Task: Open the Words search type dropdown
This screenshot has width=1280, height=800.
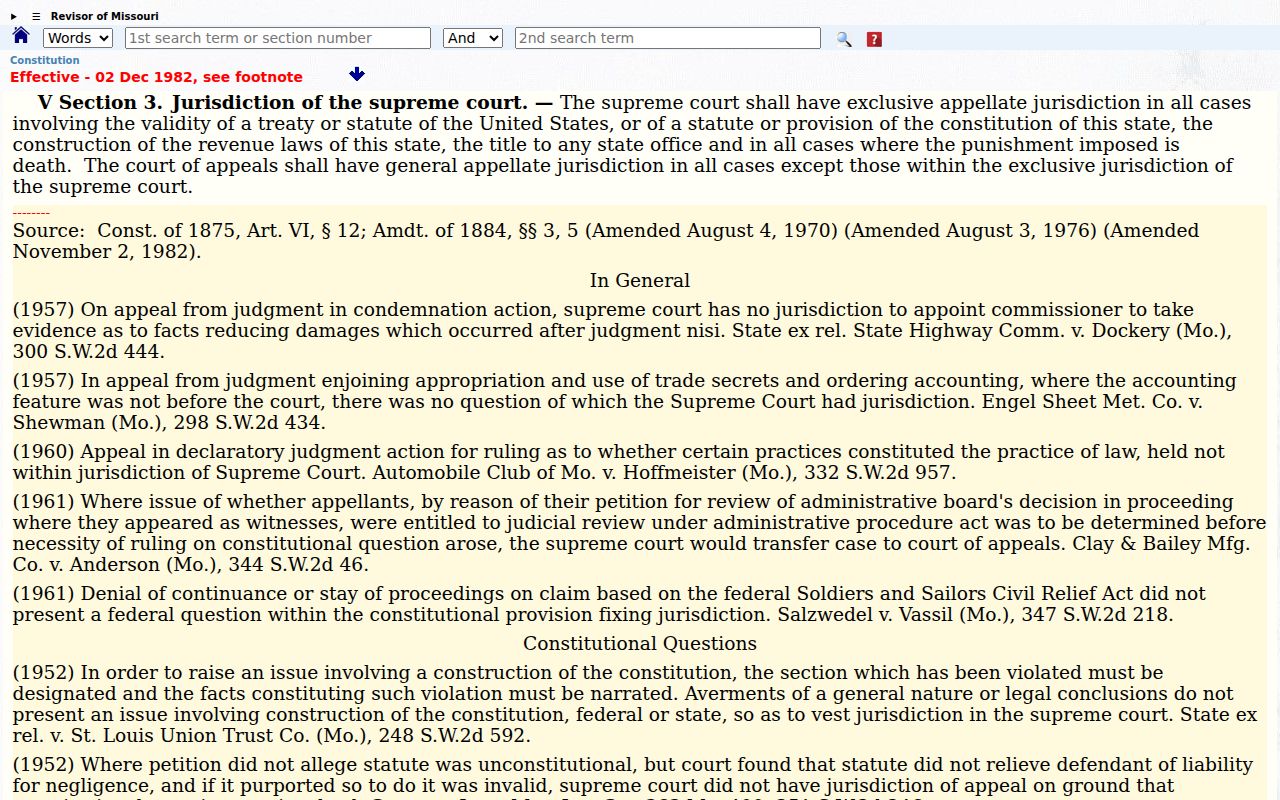Action: 78,38
